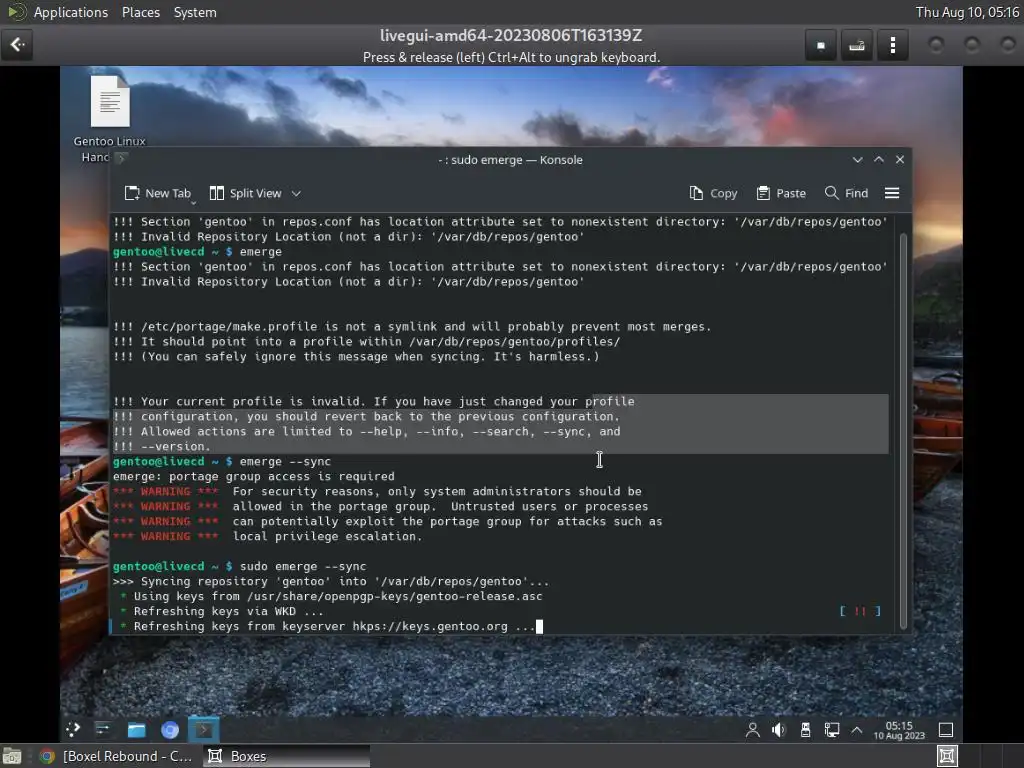Click the Boxes window title livegui-amd64
Image resolution: width=1024 pixels, height=768 pixels.
pos(511,35)
